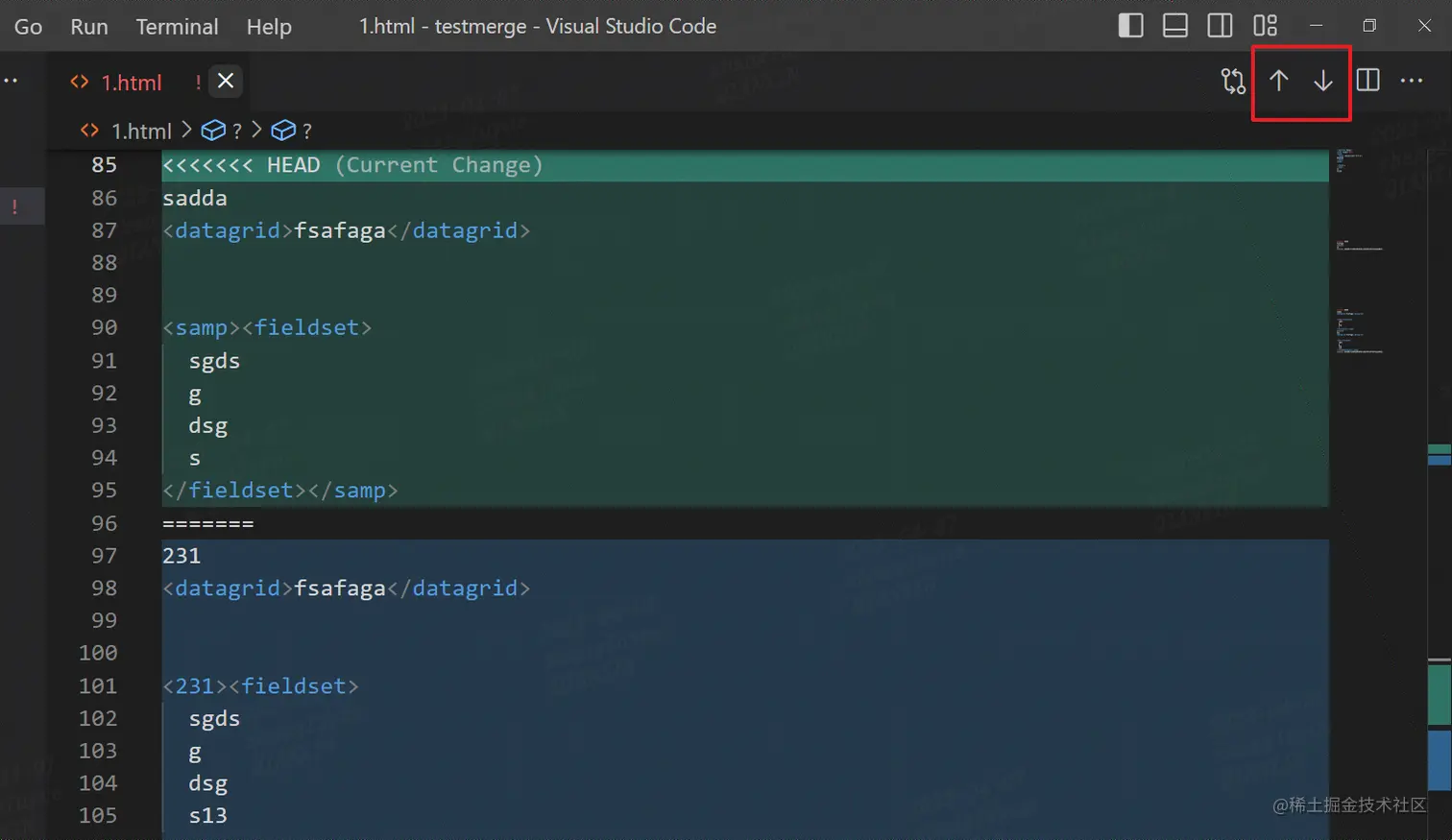Toggle primary side bar layout icon
1452x840 pixels.
pos(1130,26)
